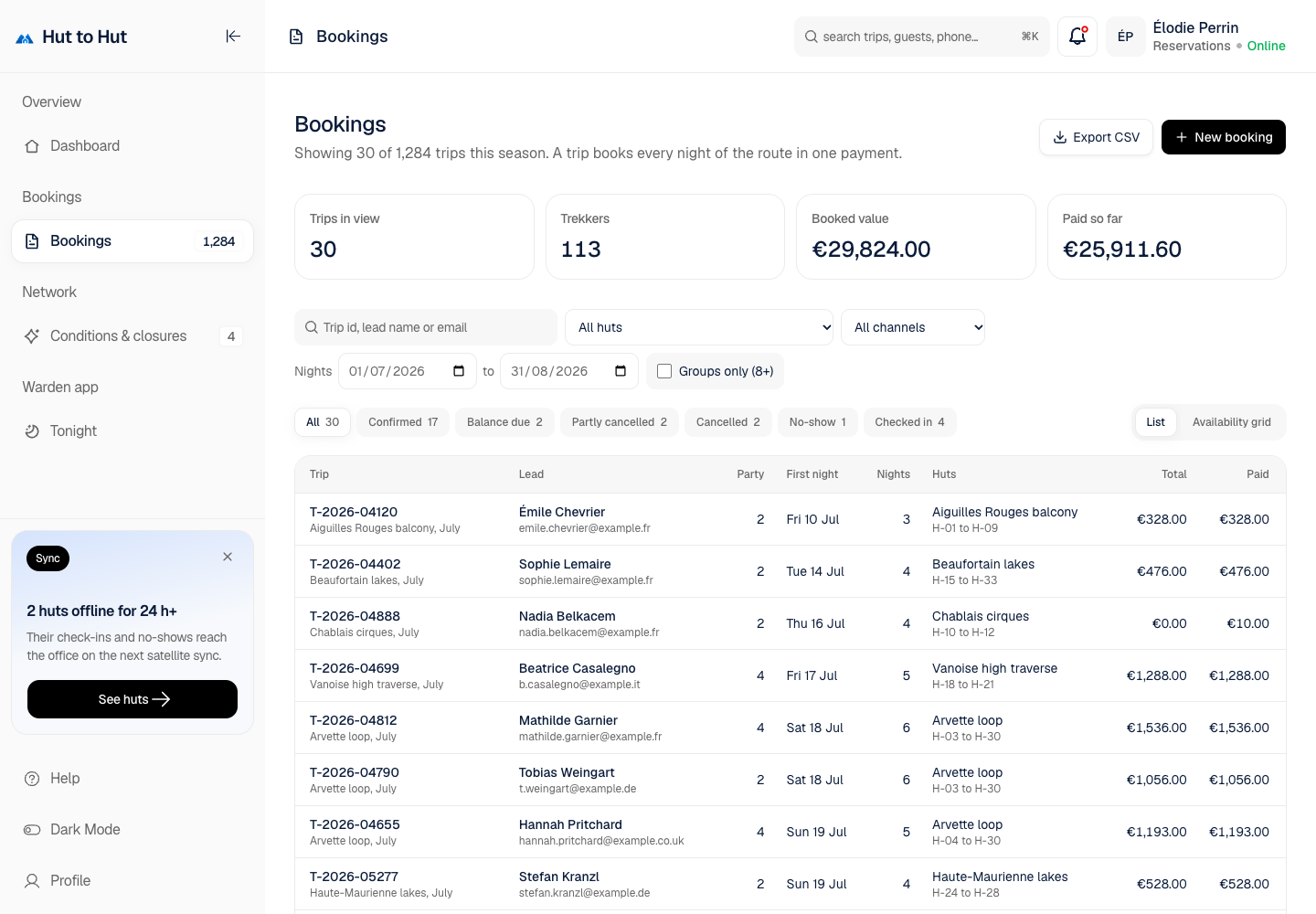Open calendar picker for end date 31/08/2026

[x=621, y=371]
